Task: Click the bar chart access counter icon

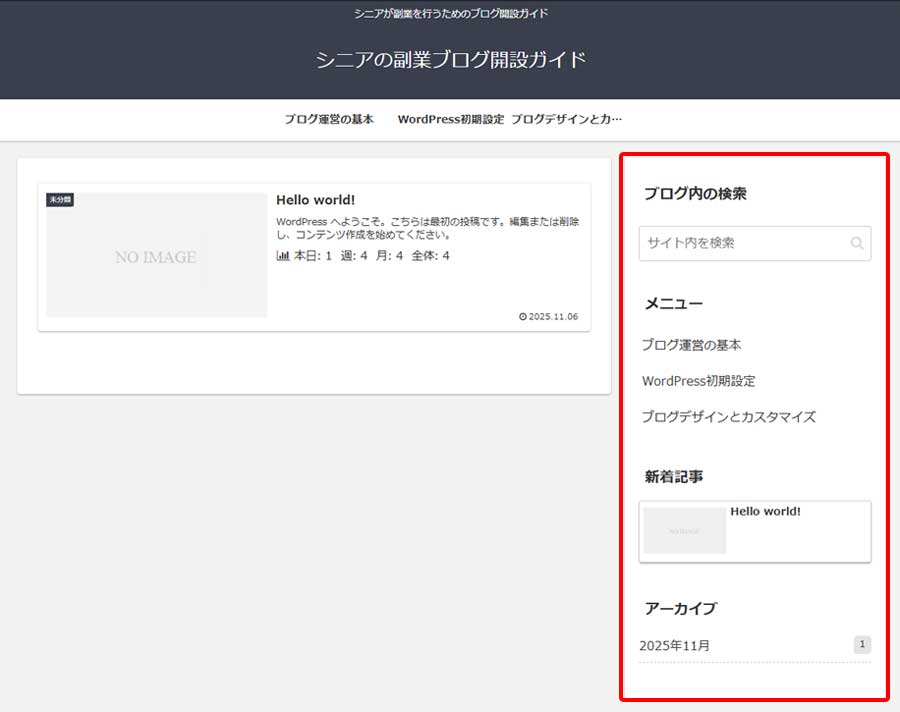Action: pyautogui.click(x=283, y=255)
